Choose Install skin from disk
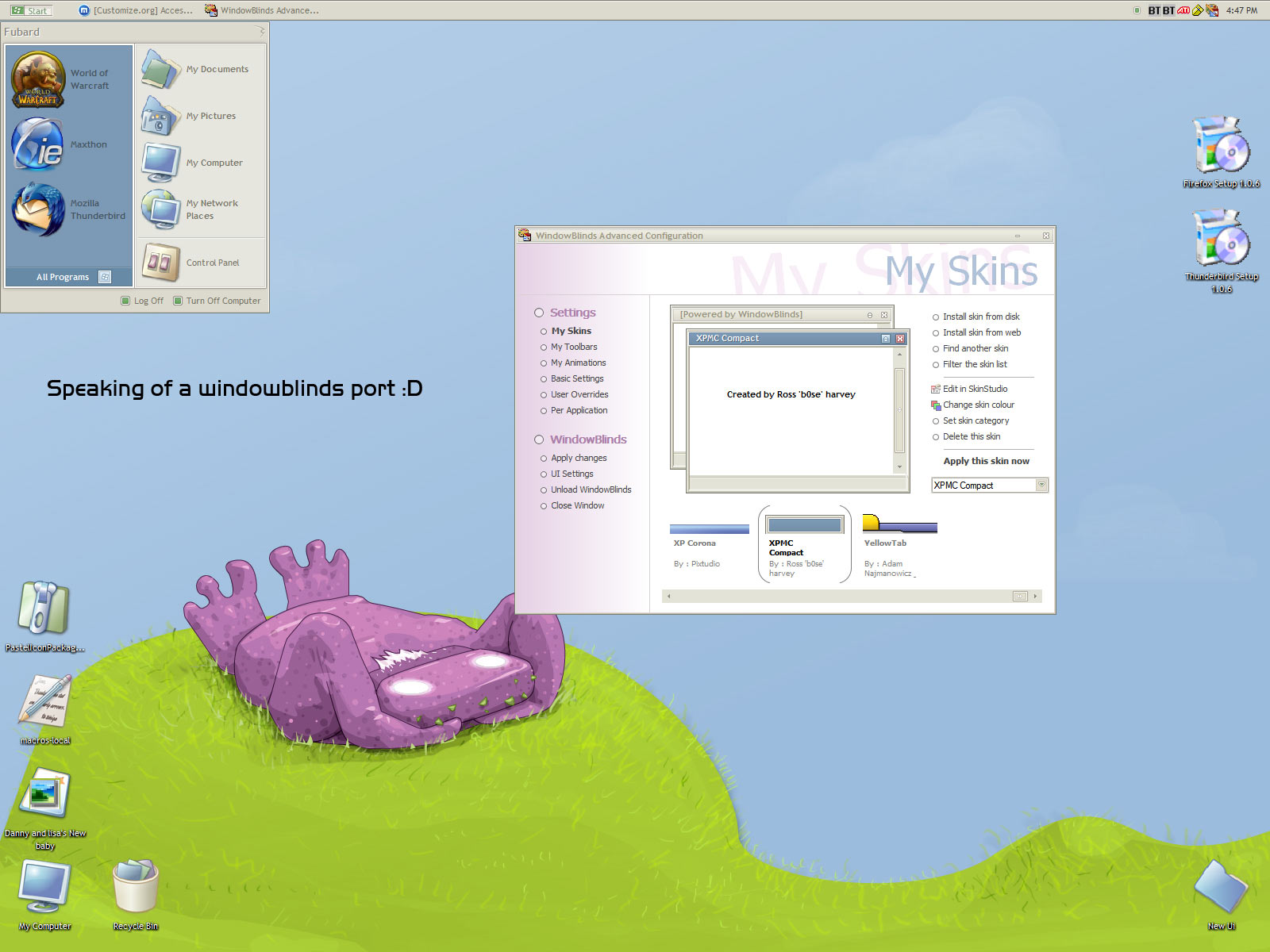This screenshot has width=1270, height=952. [981, 317]
